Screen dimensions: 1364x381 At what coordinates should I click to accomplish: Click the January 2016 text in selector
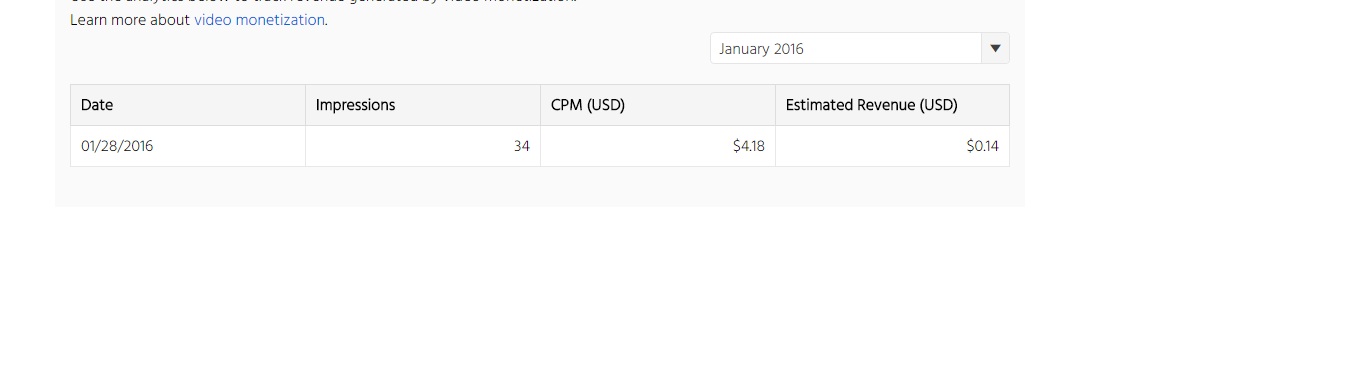tap(761, 49)
